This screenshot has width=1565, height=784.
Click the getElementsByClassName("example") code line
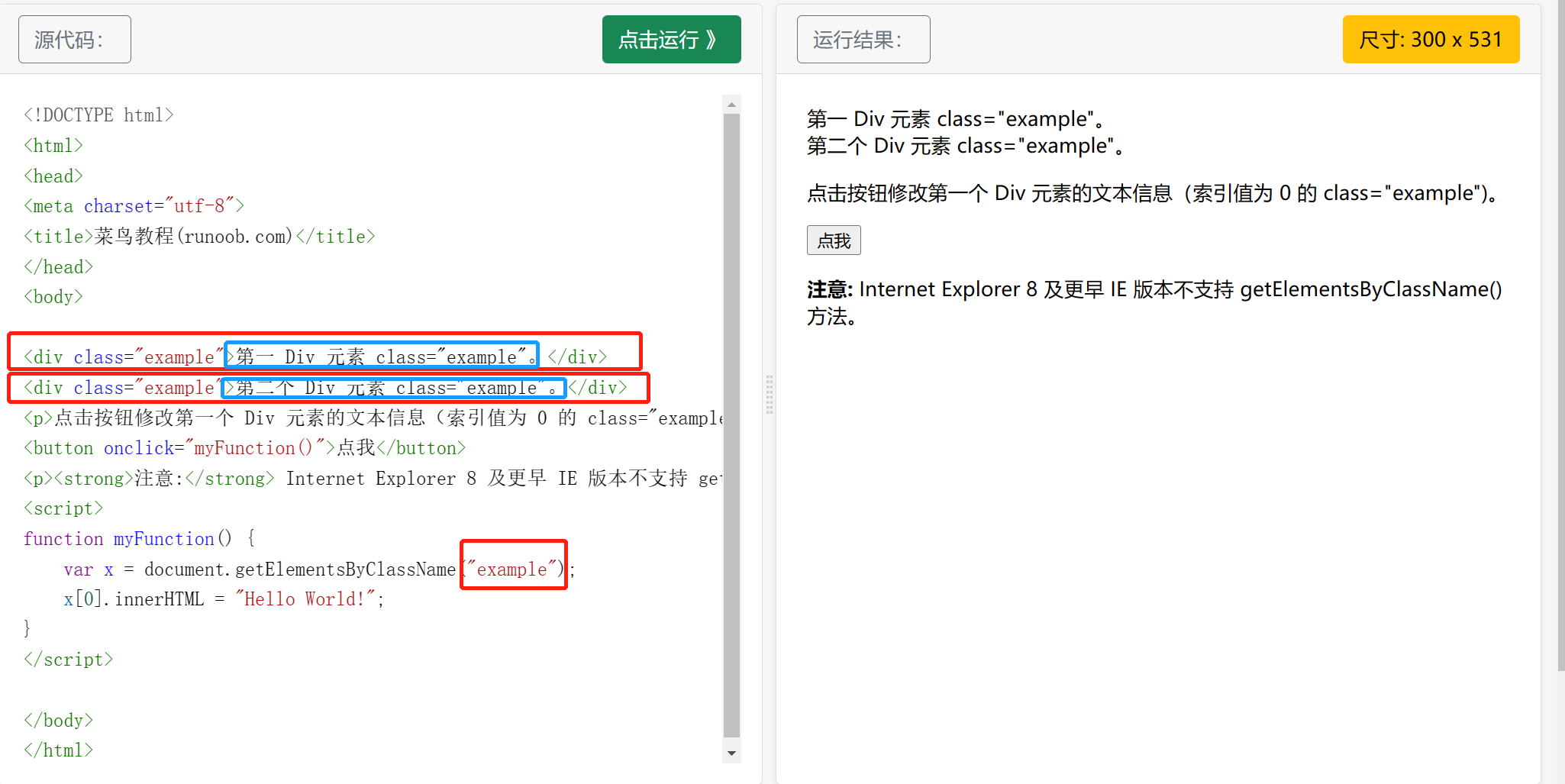[x=320, y=569]
